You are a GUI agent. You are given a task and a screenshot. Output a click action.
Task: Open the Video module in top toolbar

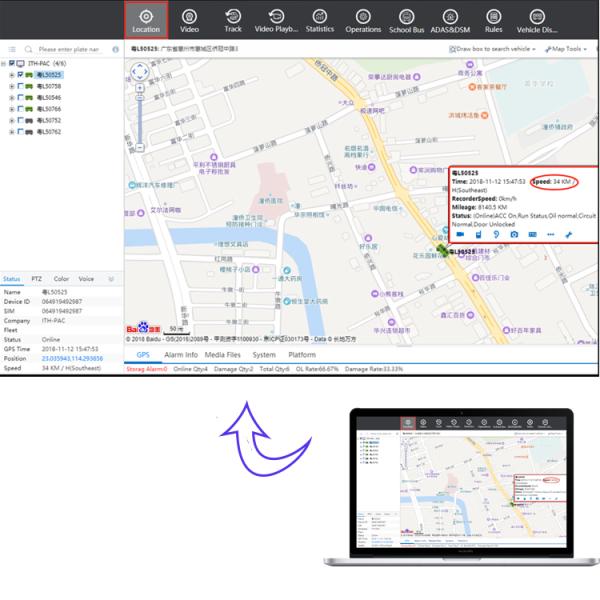click(189, 20)
